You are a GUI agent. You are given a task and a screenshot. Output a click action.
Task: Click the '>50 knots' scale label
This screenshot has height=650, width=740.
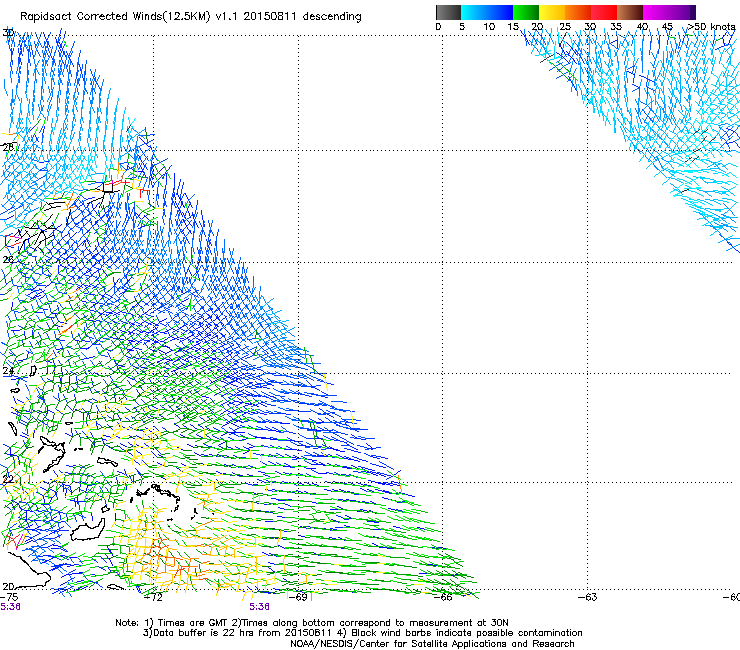pos(711,27)
